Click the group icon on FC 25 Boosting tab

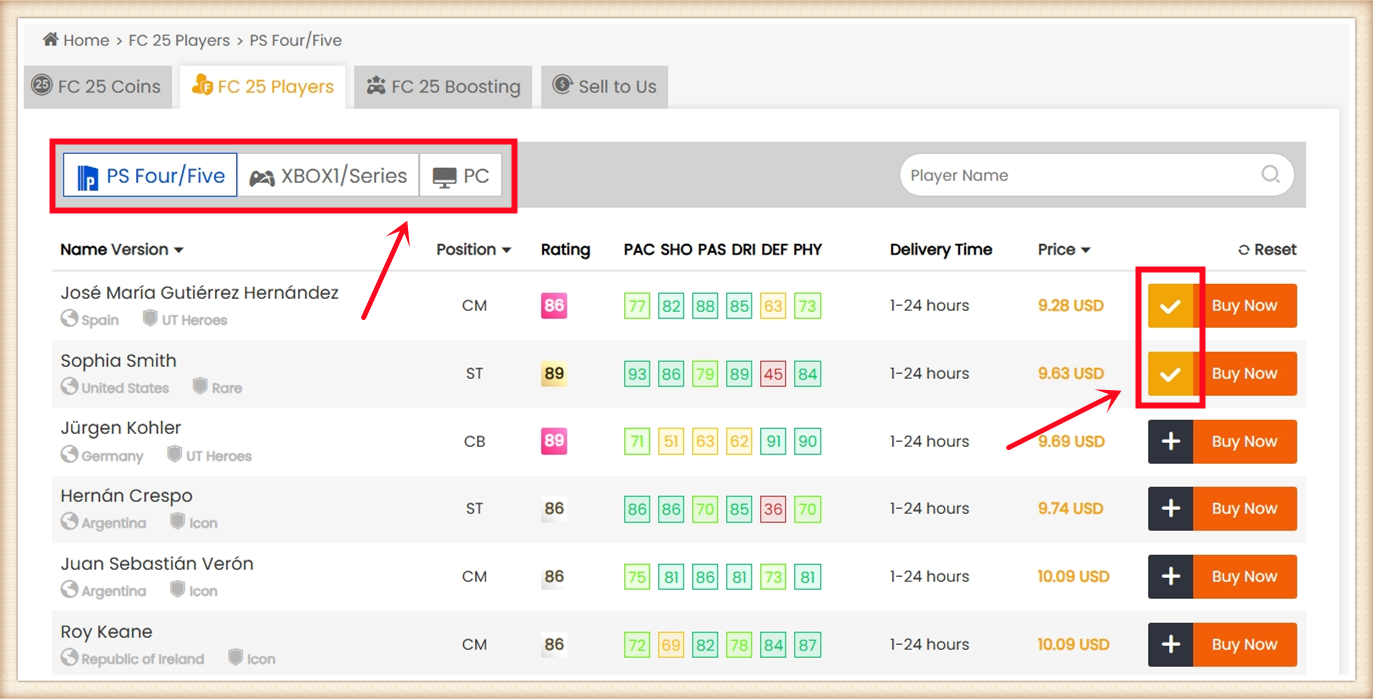click(x=376, y=85)
